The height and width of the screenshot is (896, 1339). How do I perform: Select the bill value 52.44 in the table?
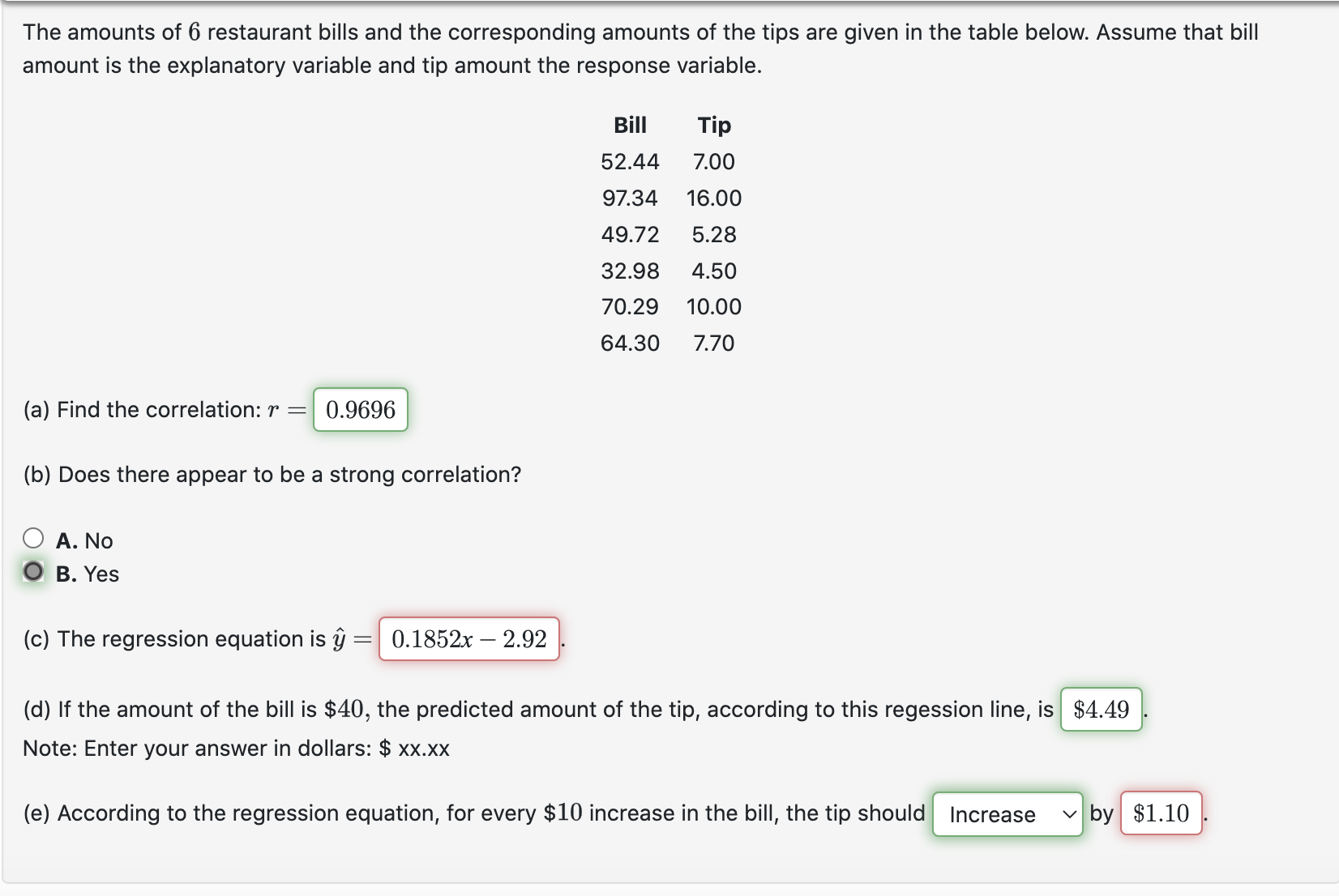point(630,161)
